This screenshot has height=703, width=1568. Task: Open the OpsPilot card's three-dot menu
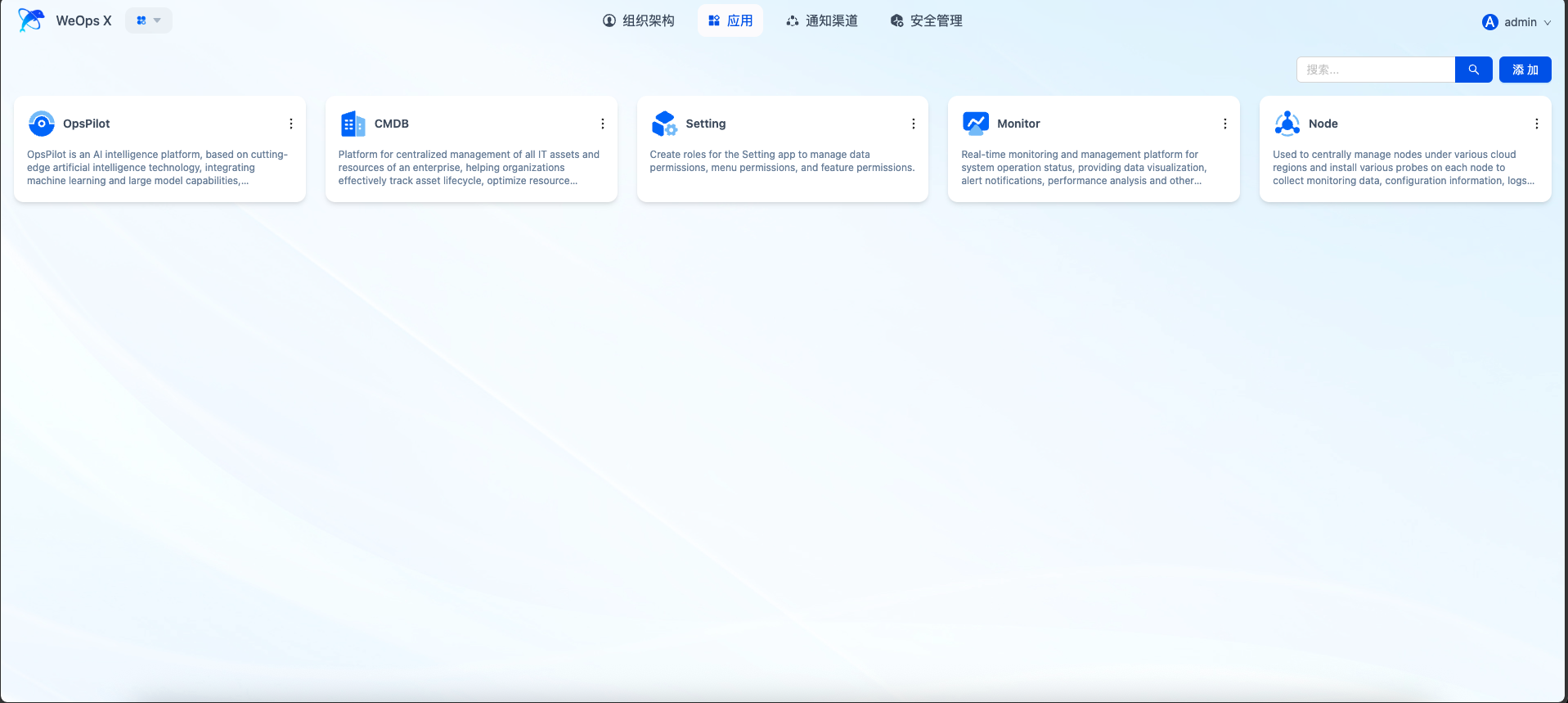(x=291, y=124)
